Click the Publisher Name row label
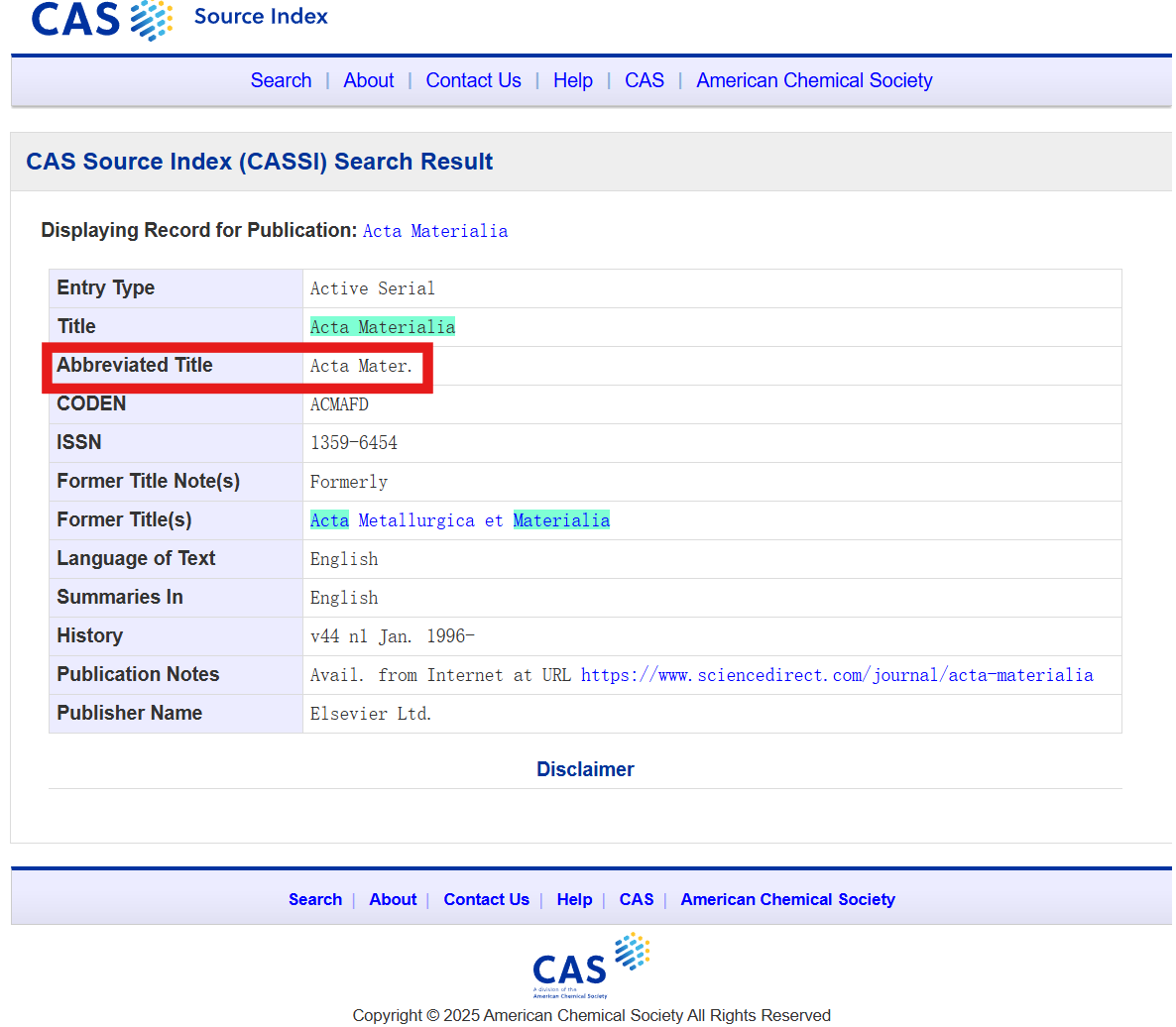 [130, 713]
